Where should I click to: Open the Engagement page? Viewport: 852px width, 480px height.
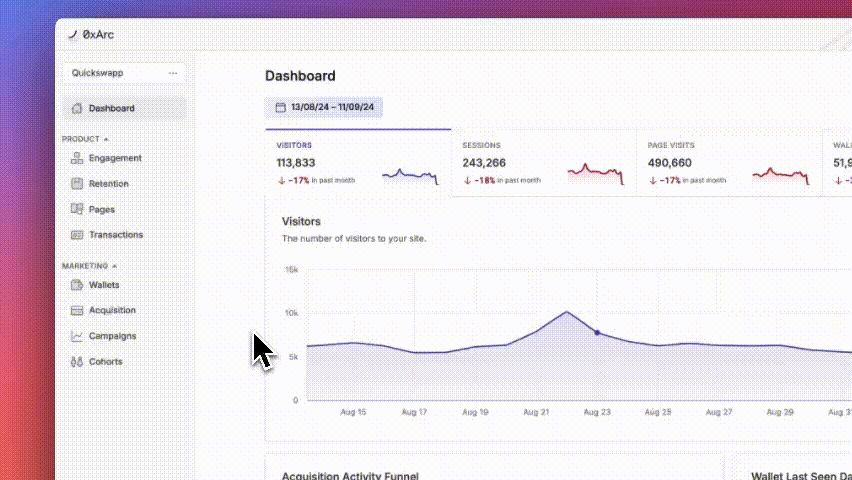115,158
